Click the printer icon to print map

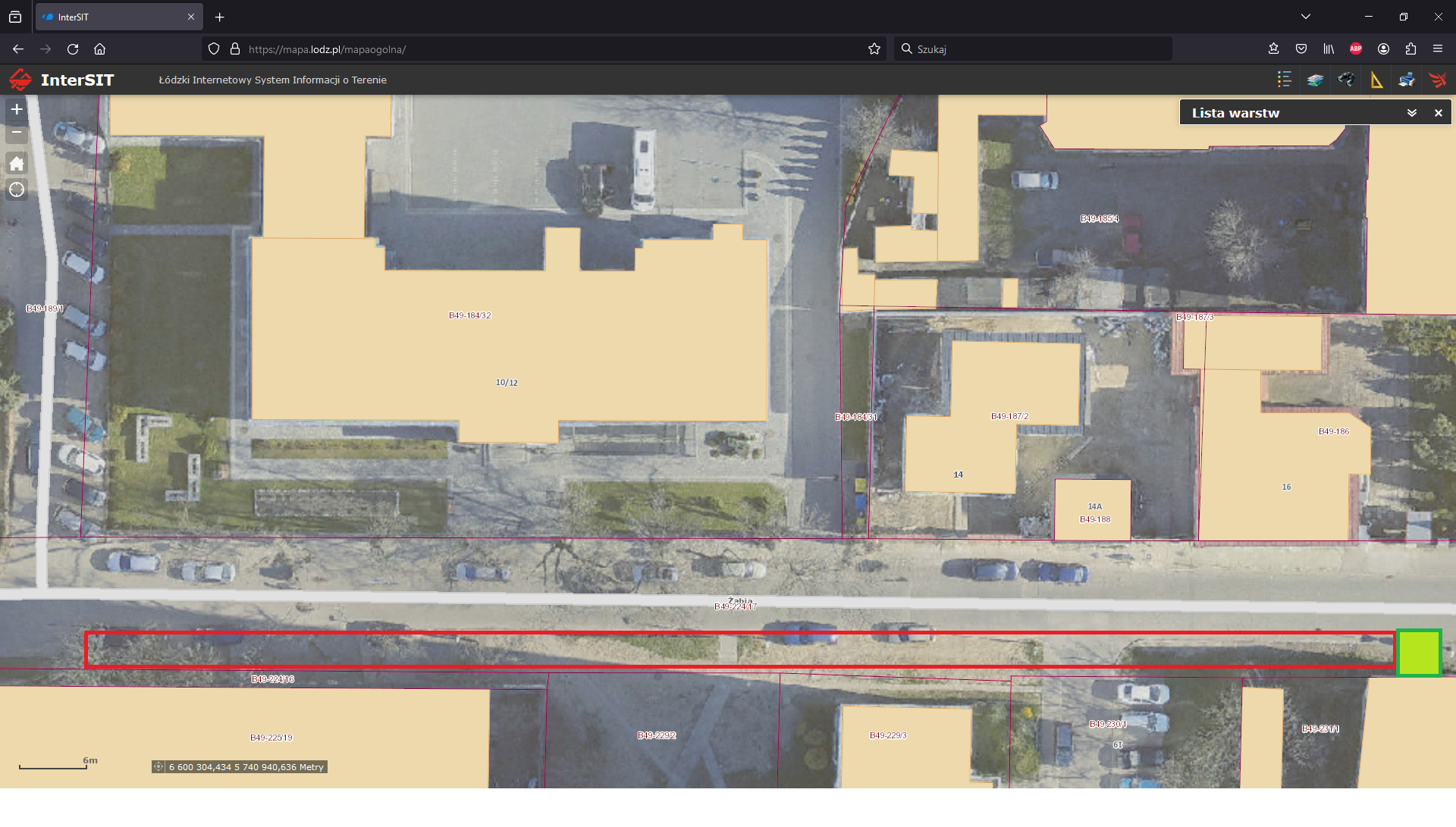[x=1407, y=80]
